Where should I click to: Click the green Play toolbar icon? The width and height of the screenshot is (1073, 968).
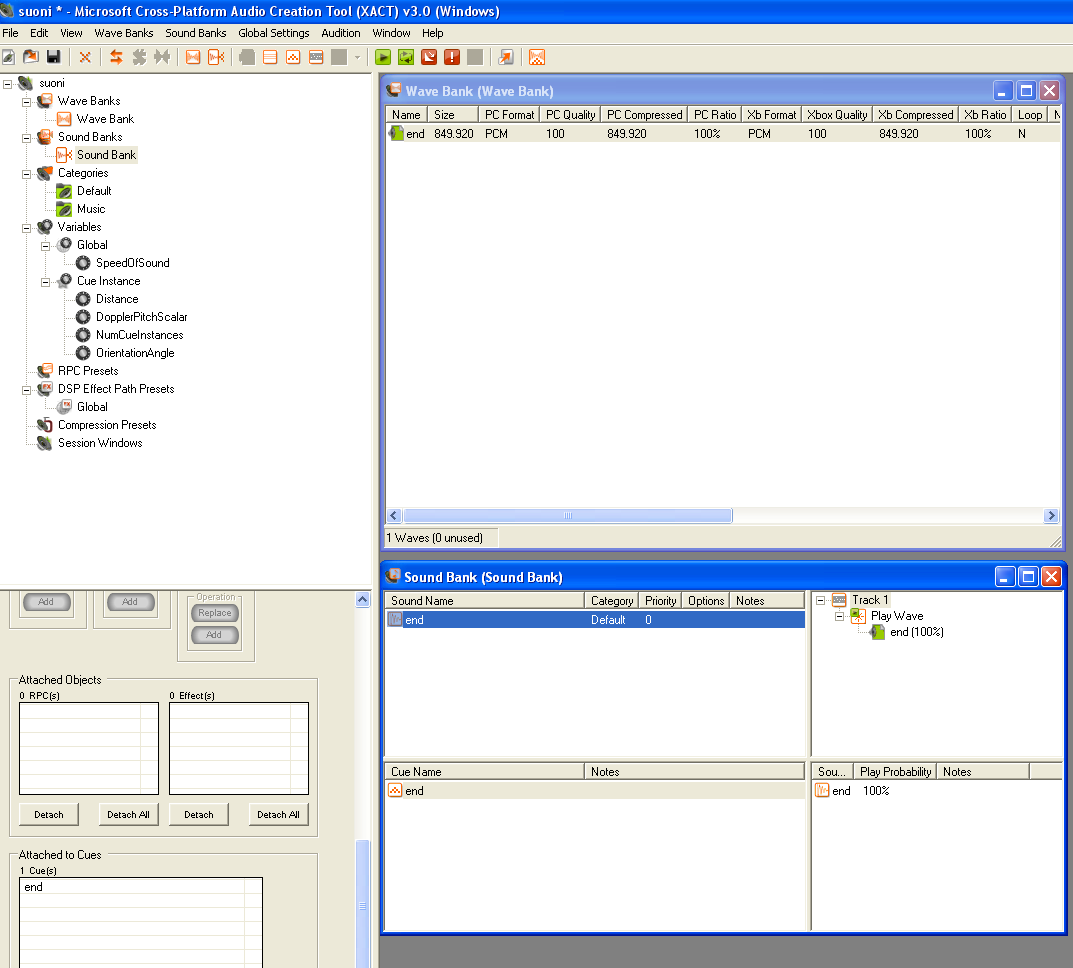click(x=383, y=57)
